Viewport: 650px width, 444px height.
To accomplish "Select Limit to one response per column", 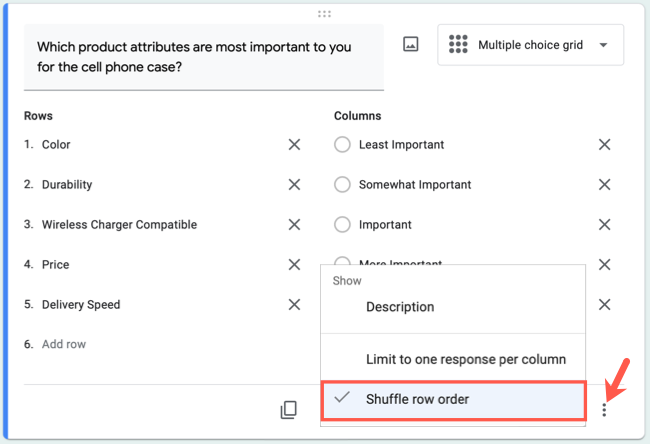I will click(x=465, y=359).
